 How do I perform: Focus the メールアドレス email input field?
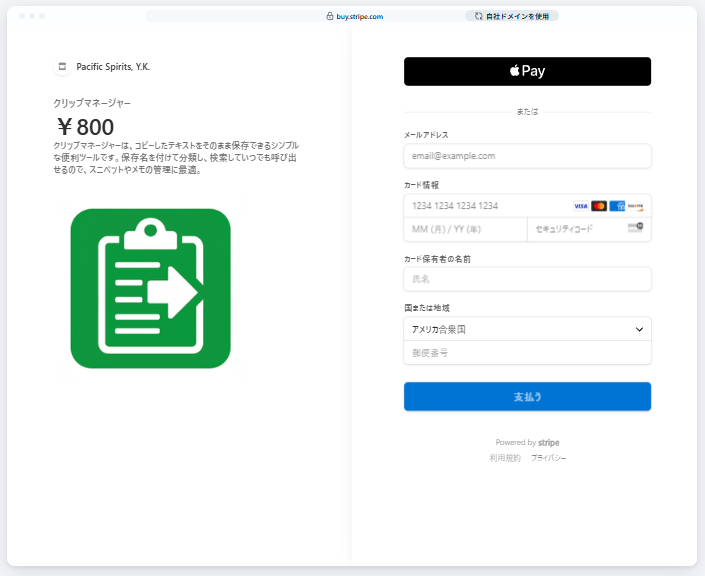click(x=527, y=156)
